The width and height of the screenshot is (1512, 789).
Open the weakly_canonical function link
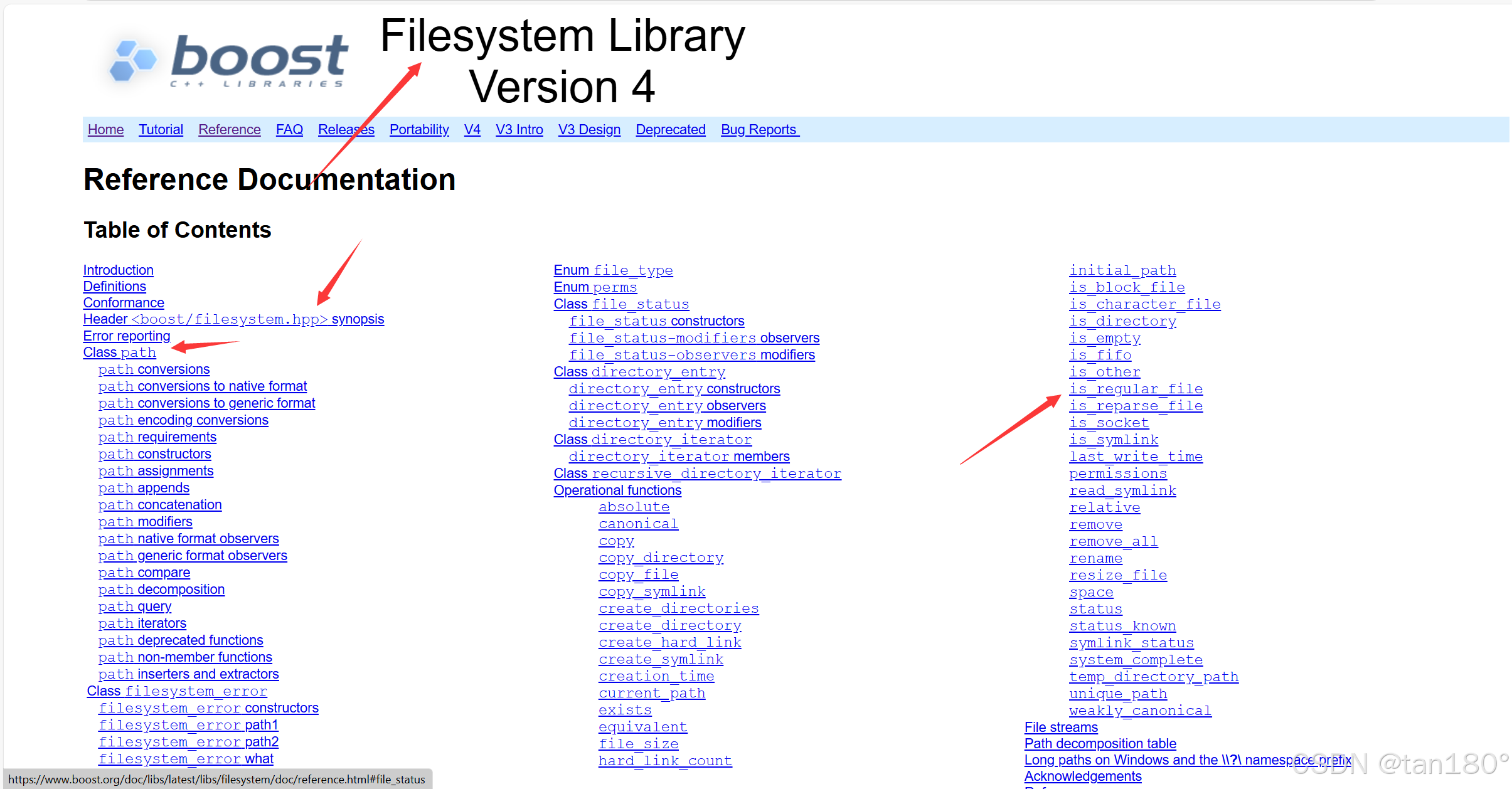click(1141, 711)
